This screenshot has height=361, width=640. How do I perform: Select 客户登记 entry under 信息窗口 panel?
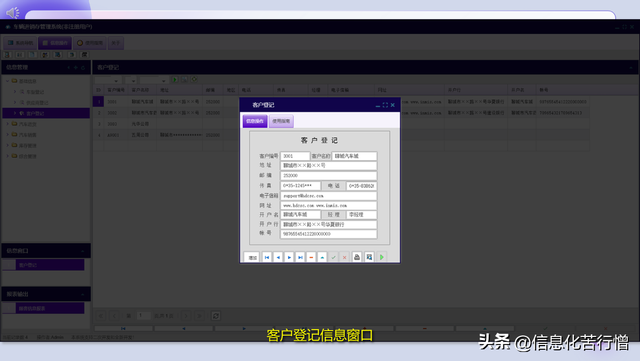(50, 265)
